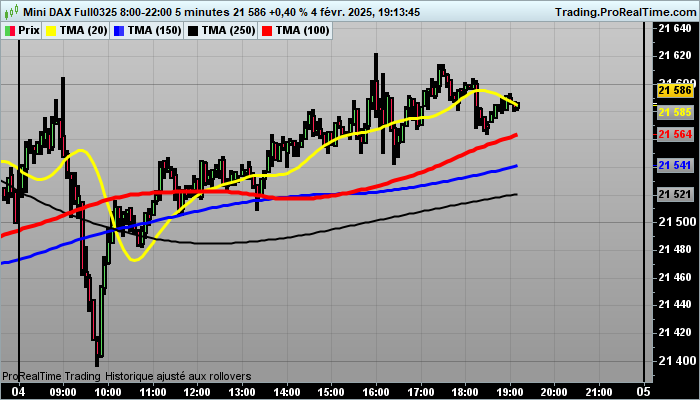
Task: Click the 05 date marker on time axis
Action: [x=644, y=391]
